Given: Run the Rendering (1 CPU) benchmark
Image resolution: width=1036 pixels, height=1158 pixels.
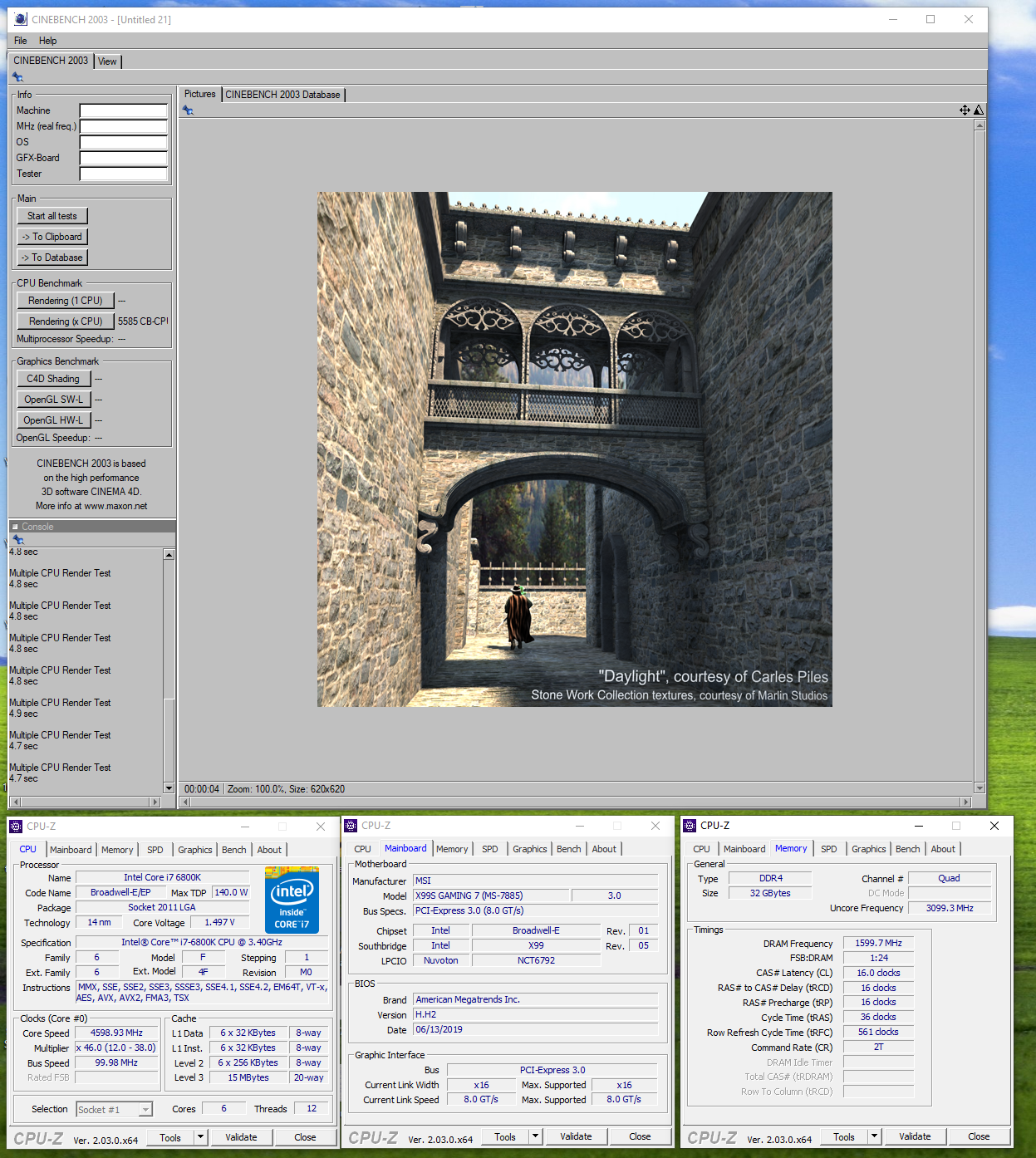Looking at the screenshot, I should point(66,301).
